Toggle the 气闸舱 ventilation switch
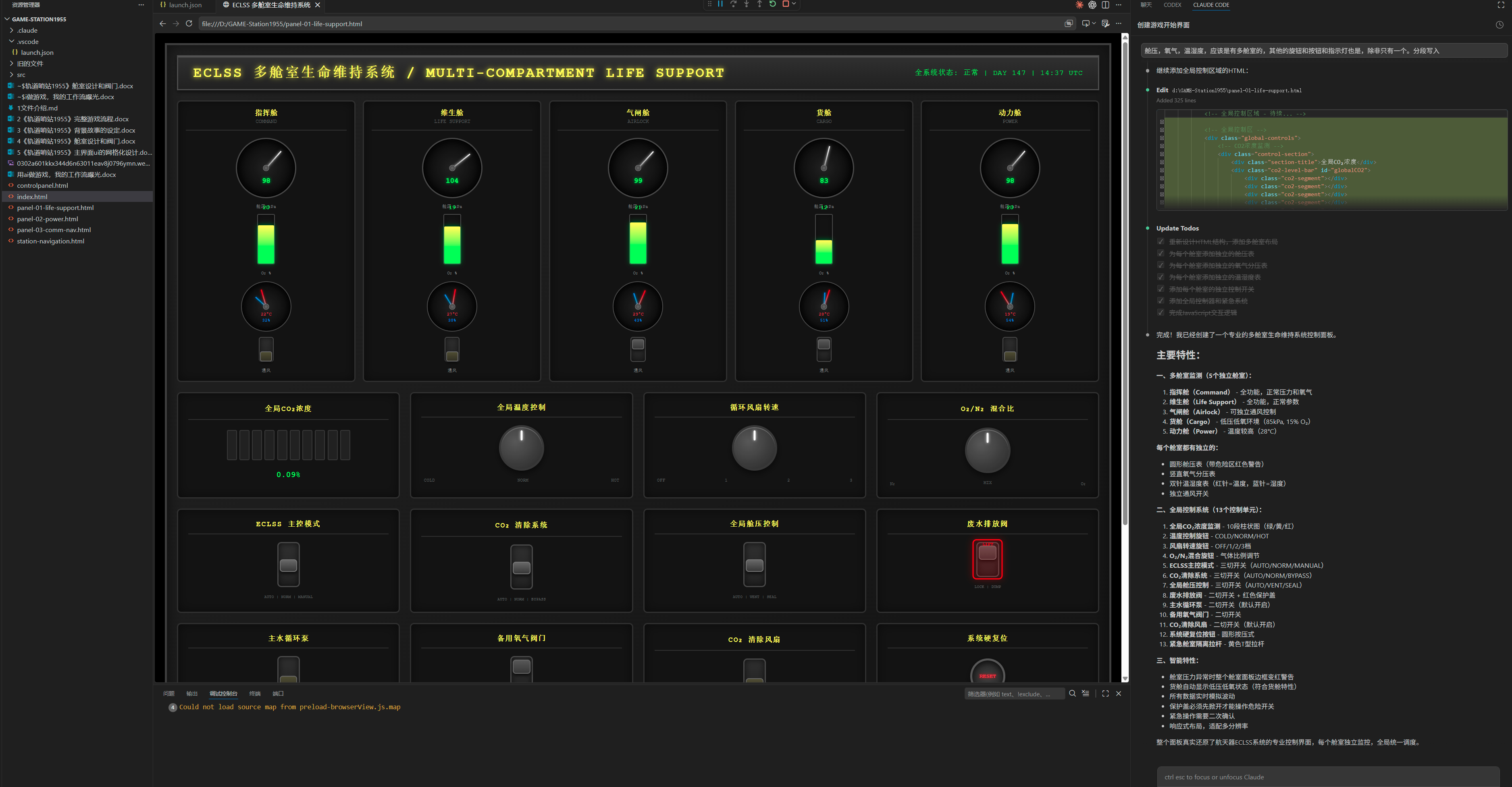Screen dimensions: 1512x787 [x=638, y=349]
